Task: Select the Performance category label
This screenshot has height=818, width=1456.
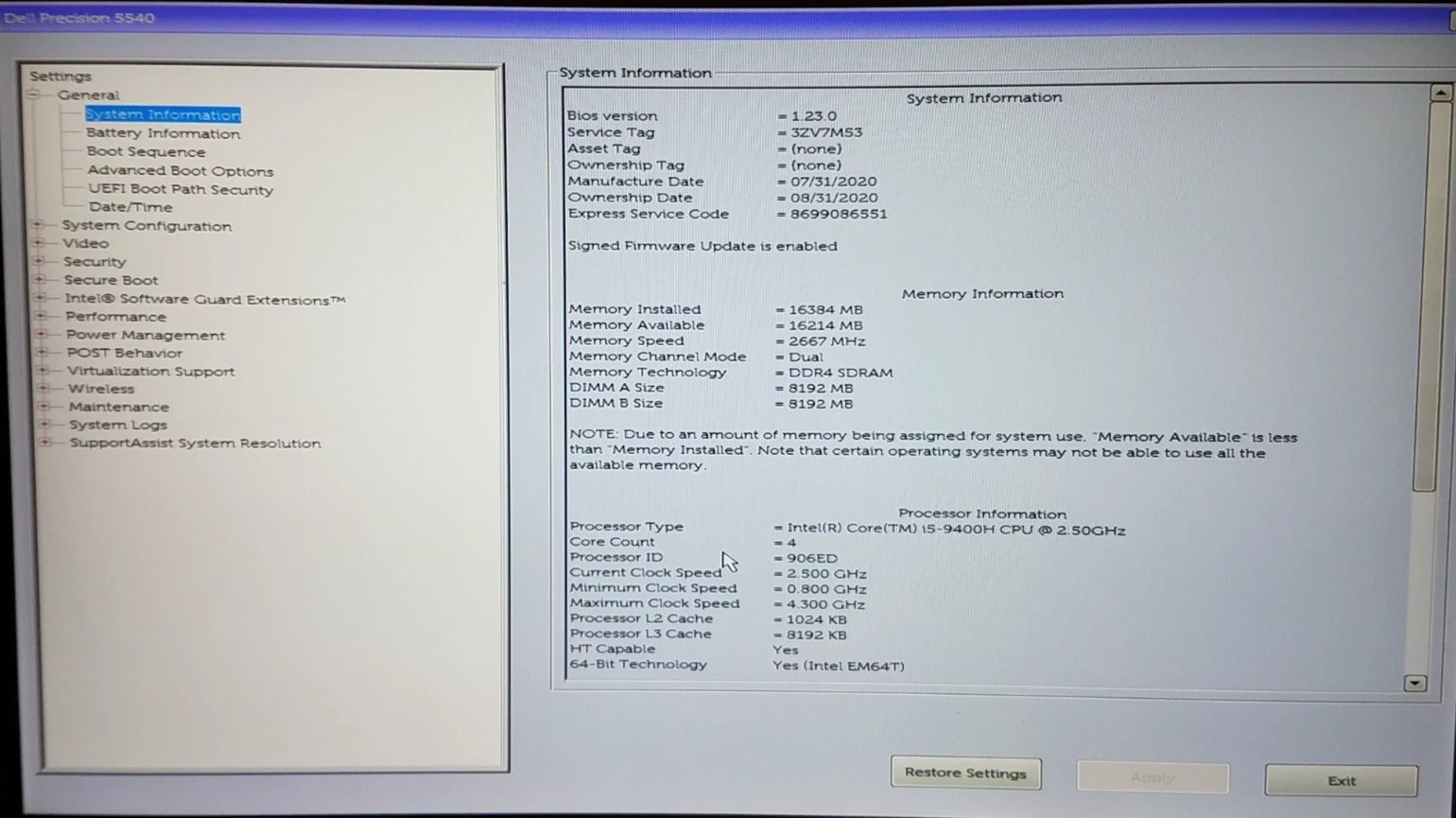Action: tap(115, 317)
